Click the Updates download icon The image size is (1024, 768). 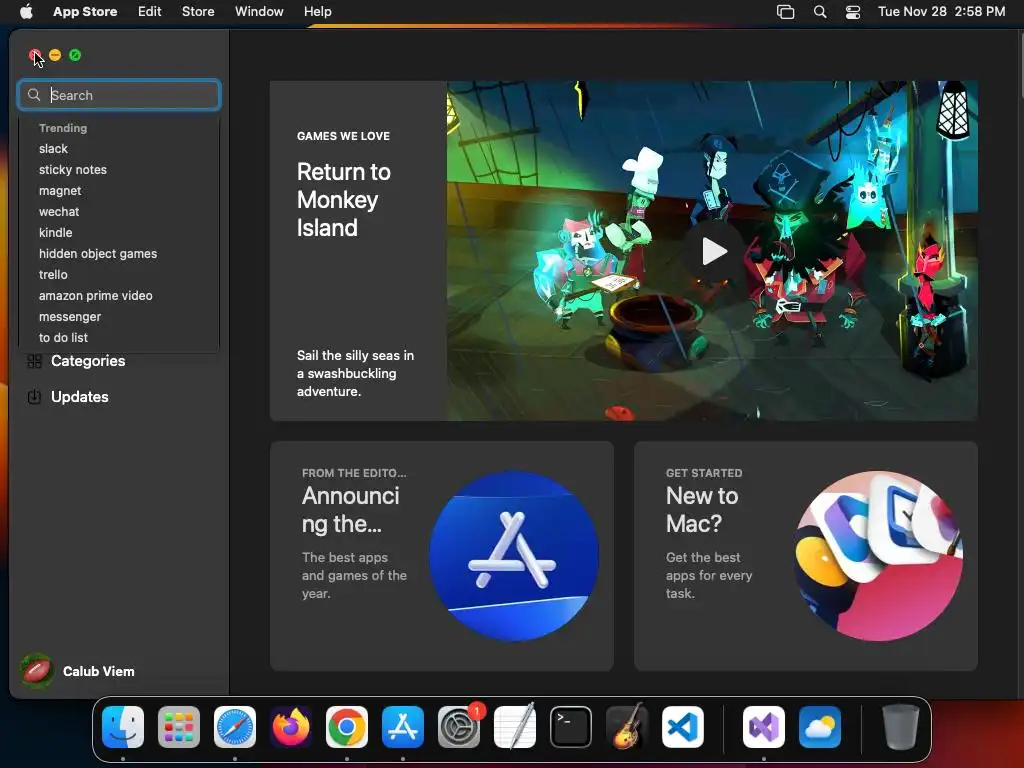pyautogui.click(x=35, y=396)
